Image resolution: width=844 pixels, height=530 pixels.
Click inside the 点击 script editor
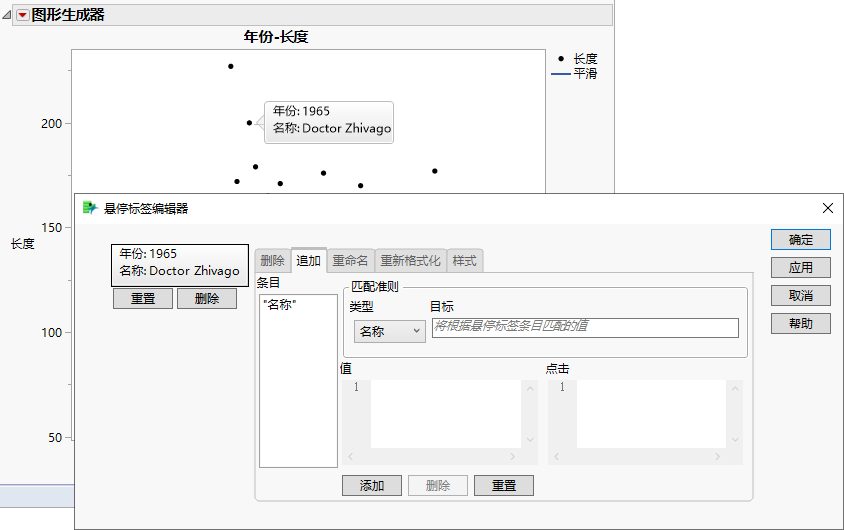click(x=651, y=414)
